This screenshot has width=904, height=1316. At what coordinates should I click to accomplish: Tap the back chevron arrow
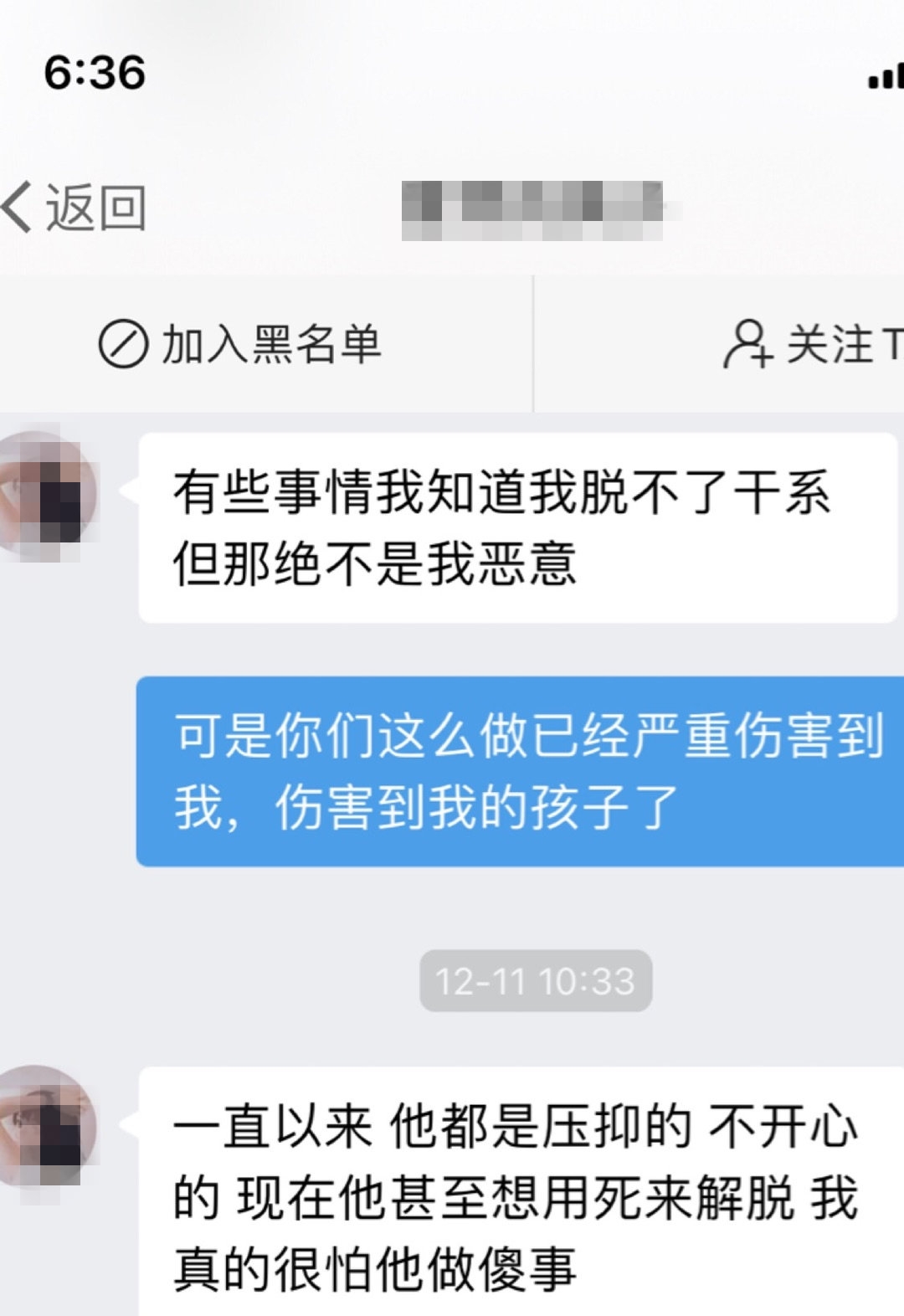[17, 208]
